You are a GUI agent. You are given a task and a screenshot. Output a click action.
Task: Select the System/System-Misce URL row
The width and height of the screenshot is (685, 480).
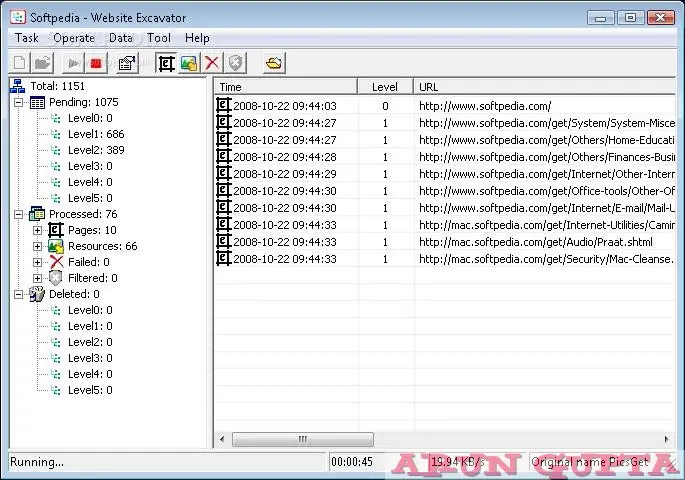(x=547, y=123)
